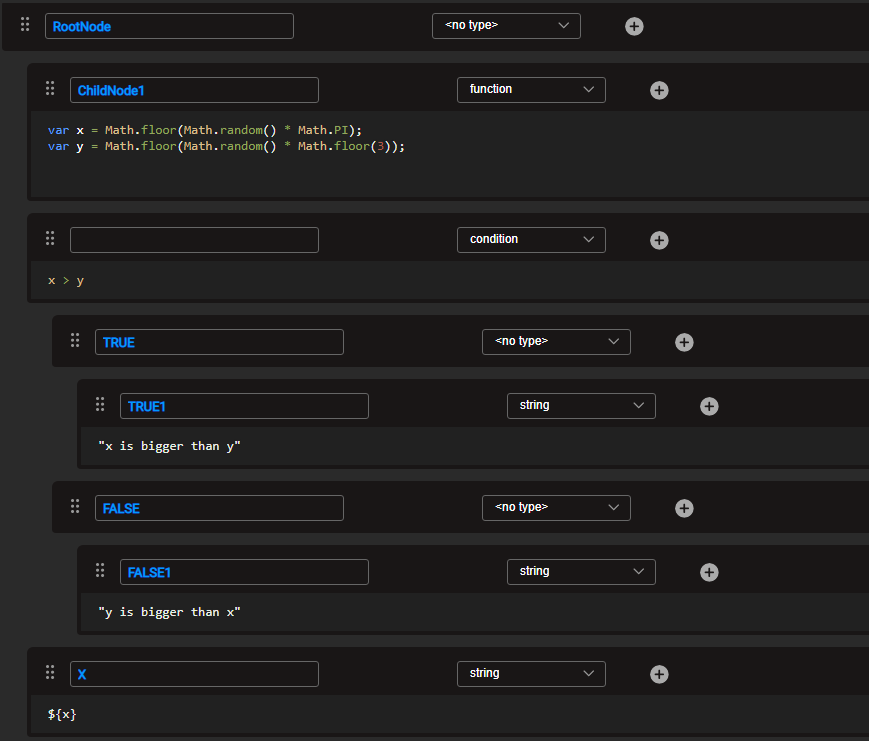Viewport: 869px width, 741px height.
Task: Click the plus icon beside RootNode
Action: click(634, 27)
